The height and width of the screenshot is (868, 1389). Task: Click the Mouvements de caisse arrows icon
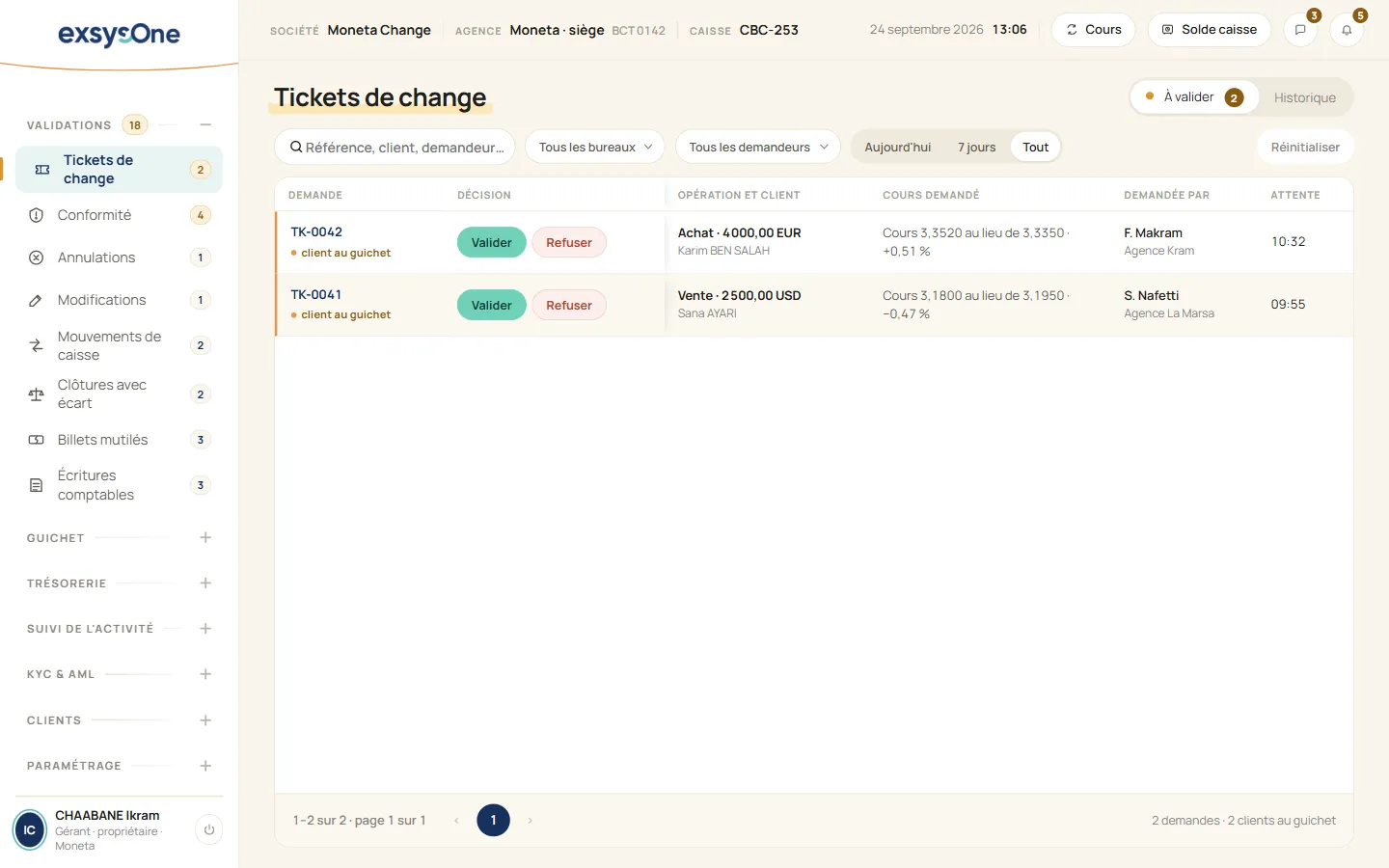37,345
